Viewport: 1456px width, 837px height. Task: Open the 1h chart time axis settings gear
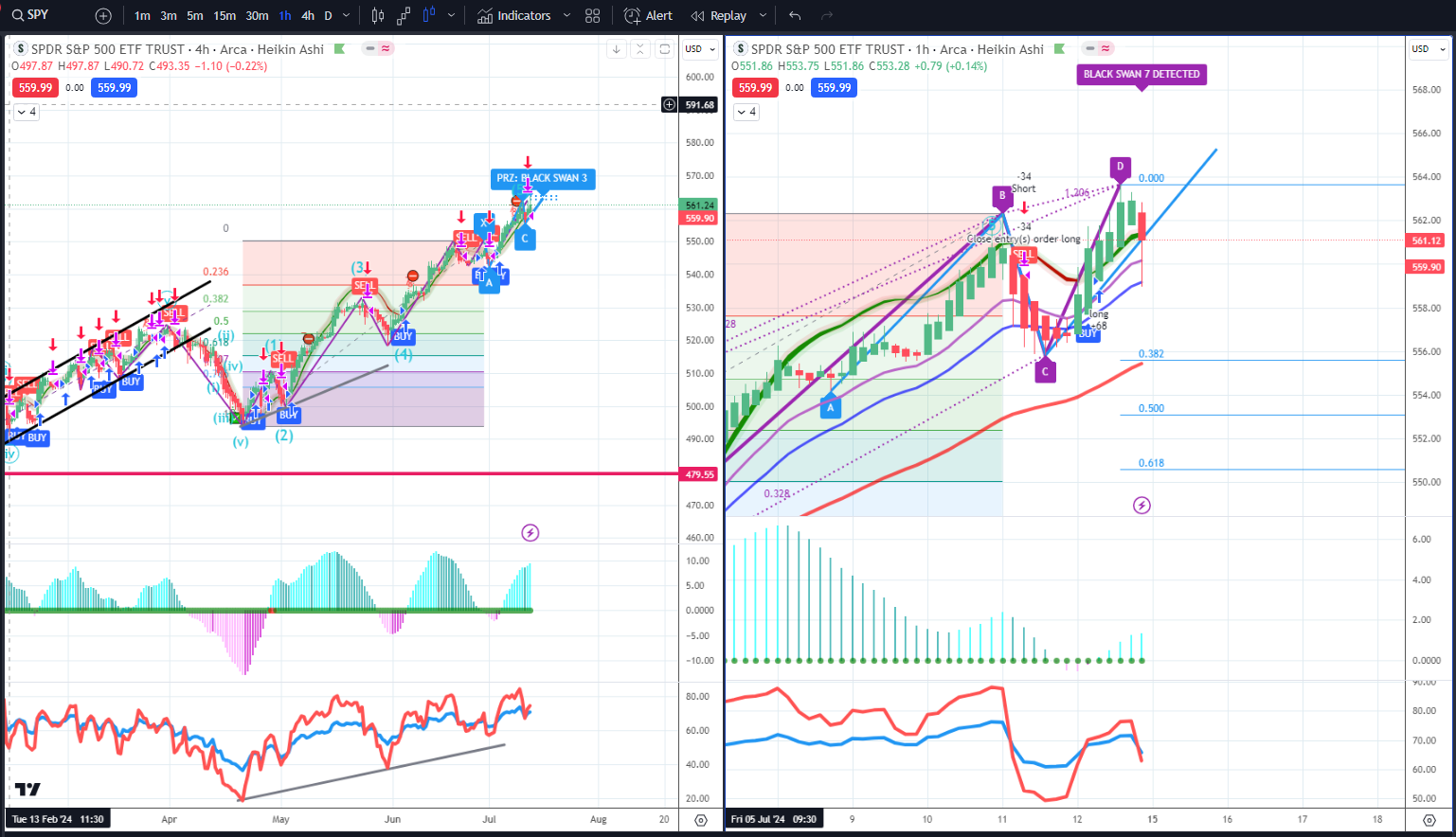tap(1429, 820)
